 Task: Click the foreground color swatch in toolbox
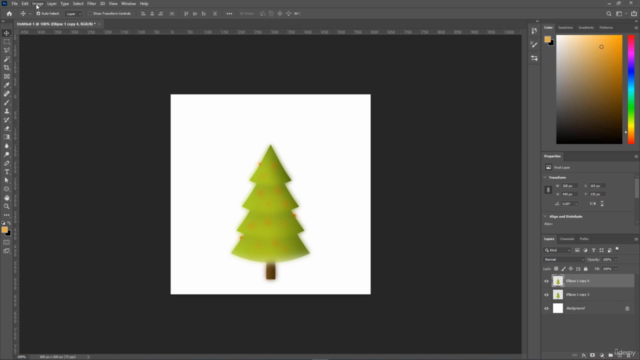(x=4, y=230)
